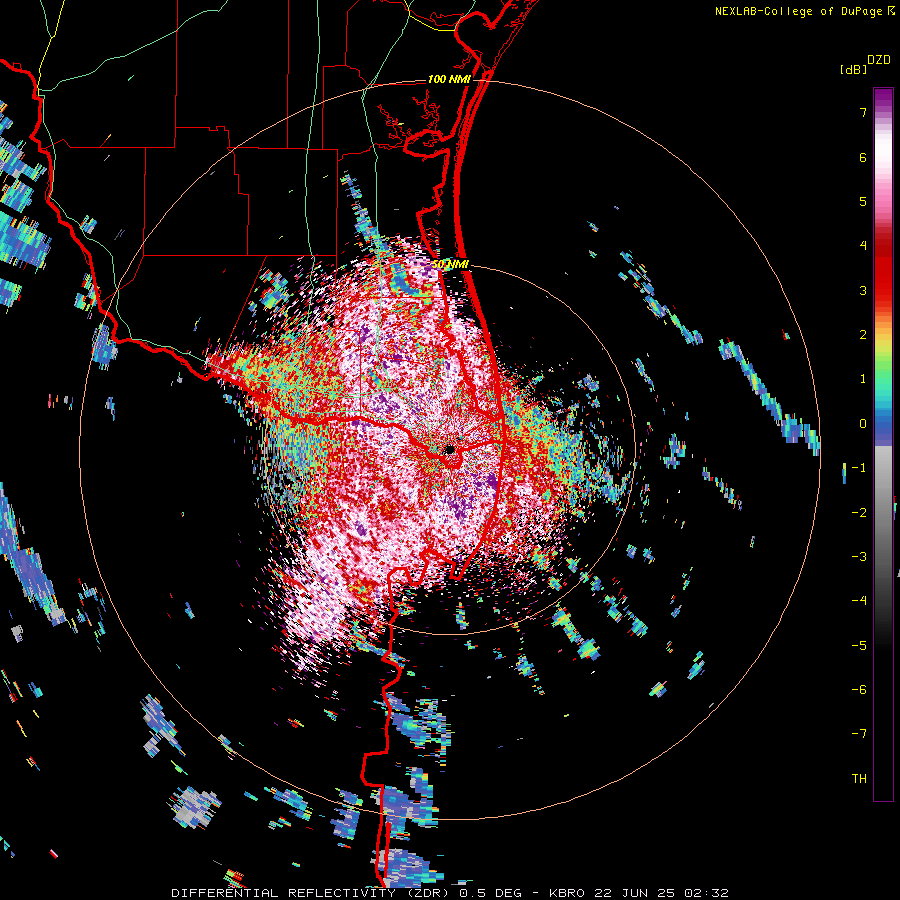
Task: Click the 1 value on color scale
Action: [x=863, y=379]
